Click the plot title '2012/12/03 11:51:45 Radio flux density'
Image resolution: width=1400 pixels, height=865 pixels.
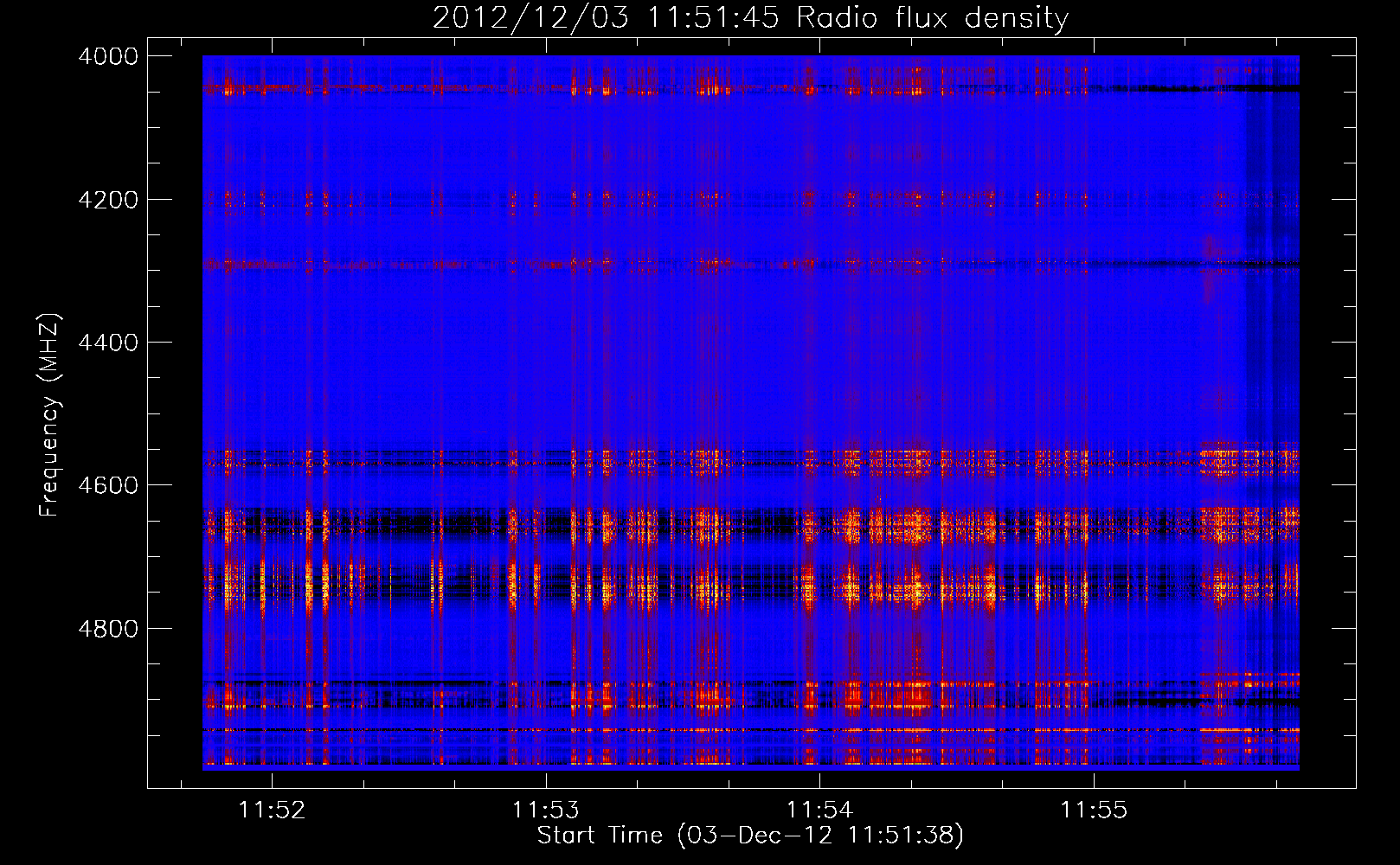pyautogui.click(x=750, y=18)
